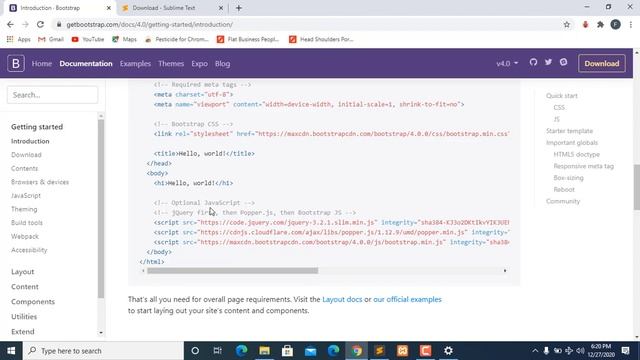Open Chrome three-dot menu
Screen dimensions: 640x360
631,24
